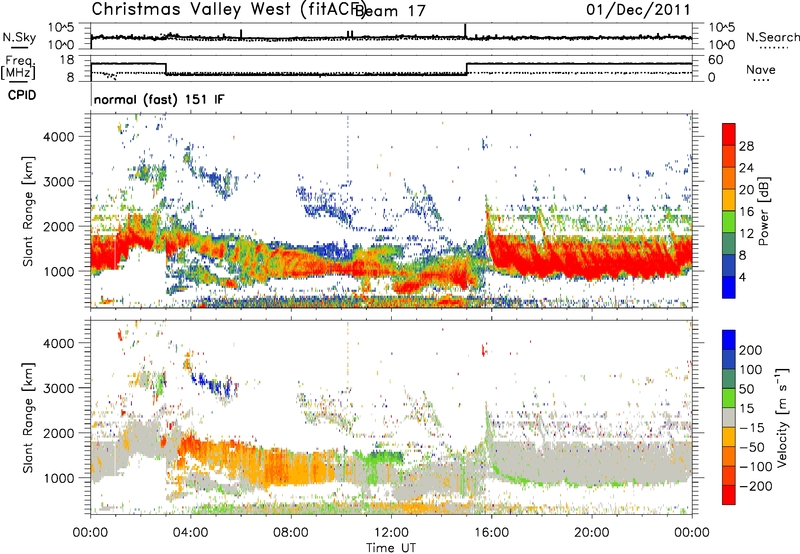Viewport: 800px width, 554px height.
Task: Click the '-200' velocity scale value
Action: coord(756,486)
